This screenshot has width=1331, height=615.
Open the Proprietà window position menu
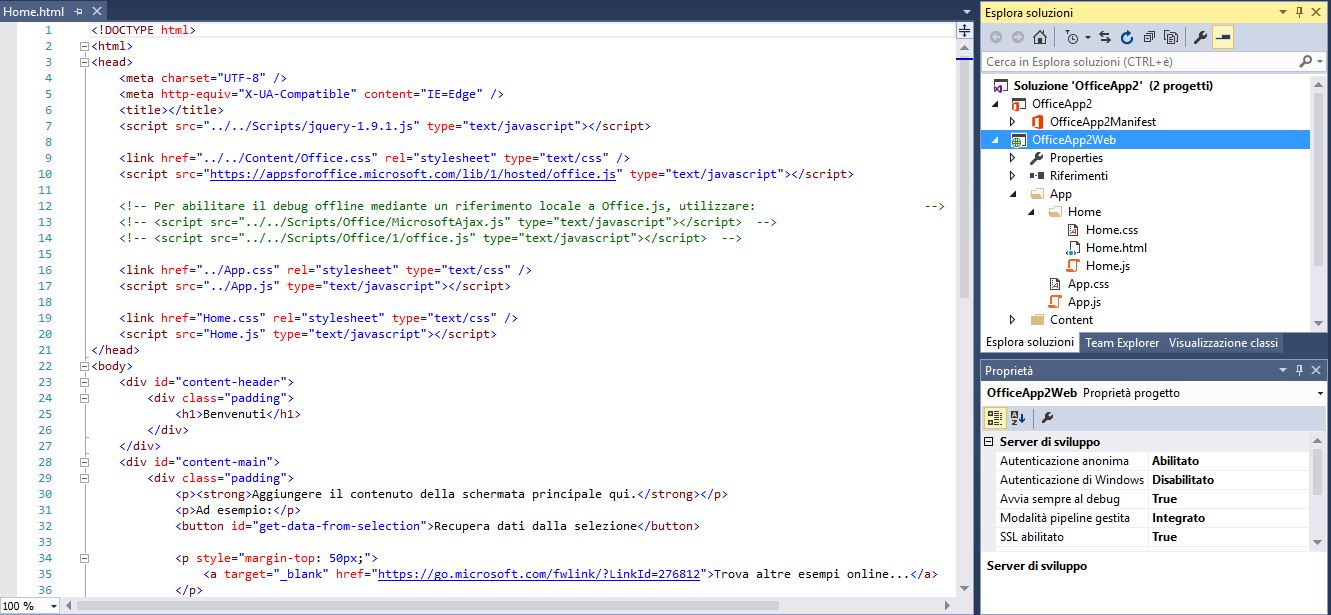pyautogui.click(x=1283, y=370)
